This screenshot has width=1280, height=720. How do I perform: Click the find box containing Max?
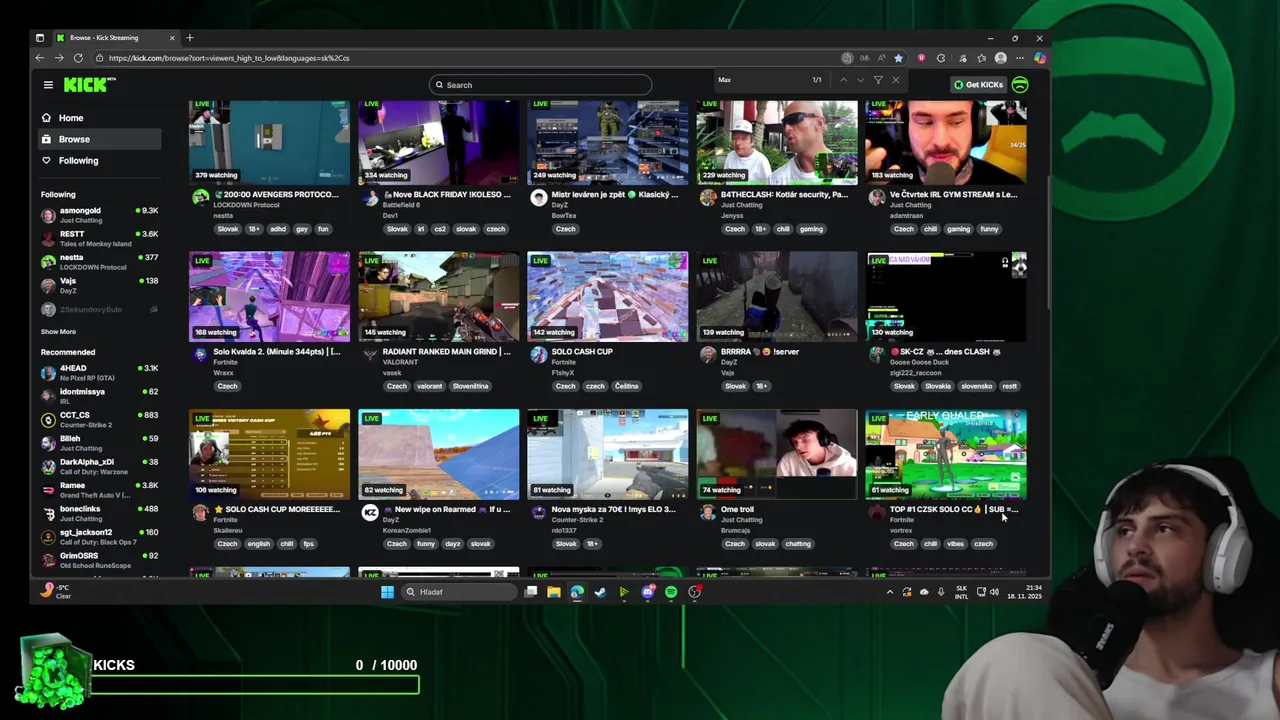point(765,80)
